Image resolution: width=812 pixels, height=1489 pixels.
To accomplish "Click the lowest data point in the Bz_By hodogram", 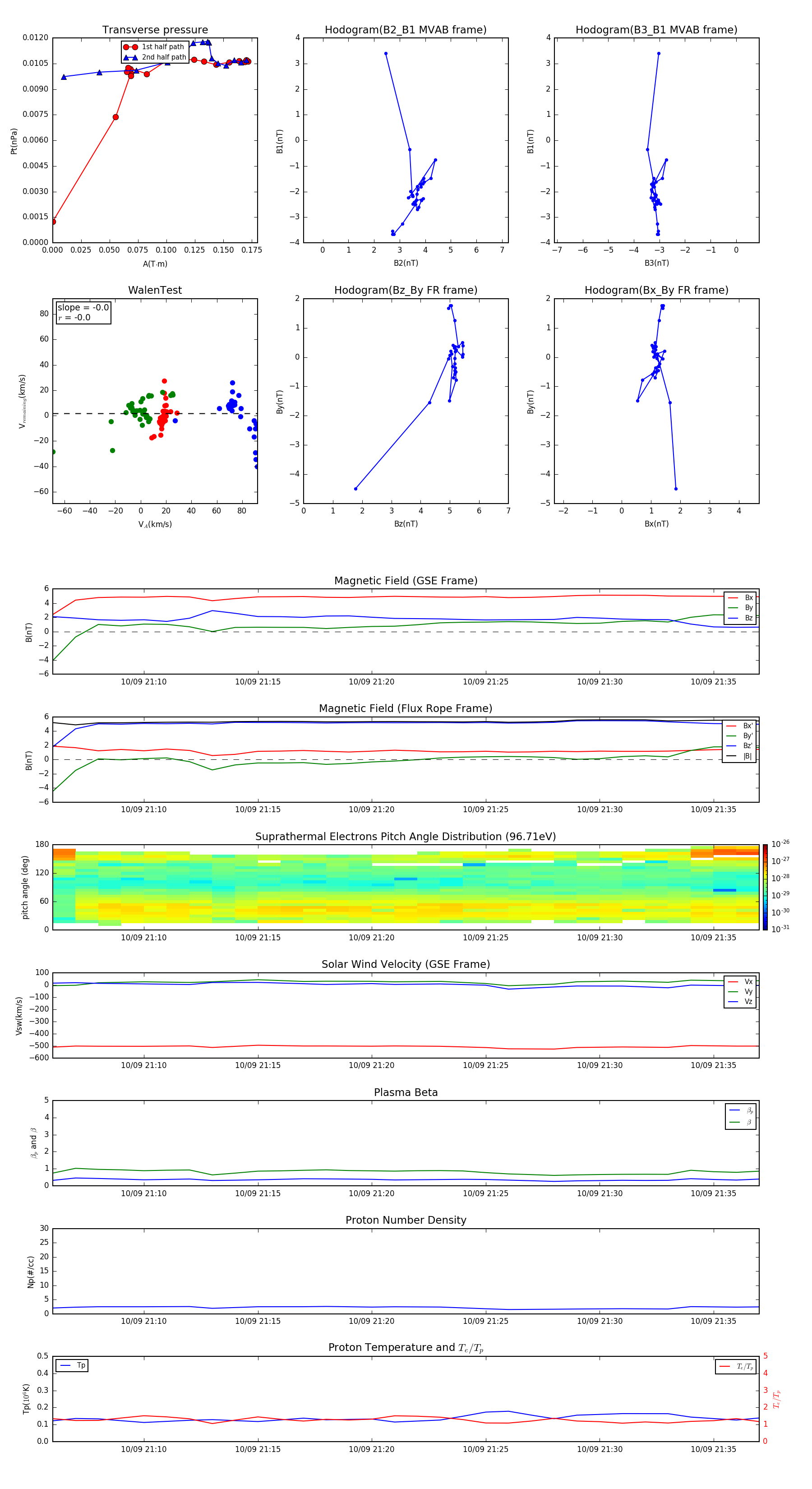I will (x=355, y=489).
